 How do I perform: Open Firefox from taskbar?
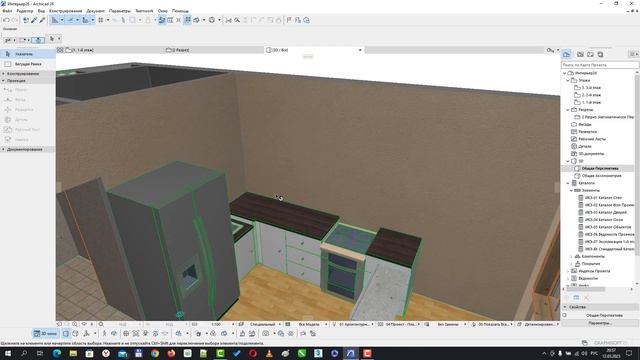click(x=171, y=353)
